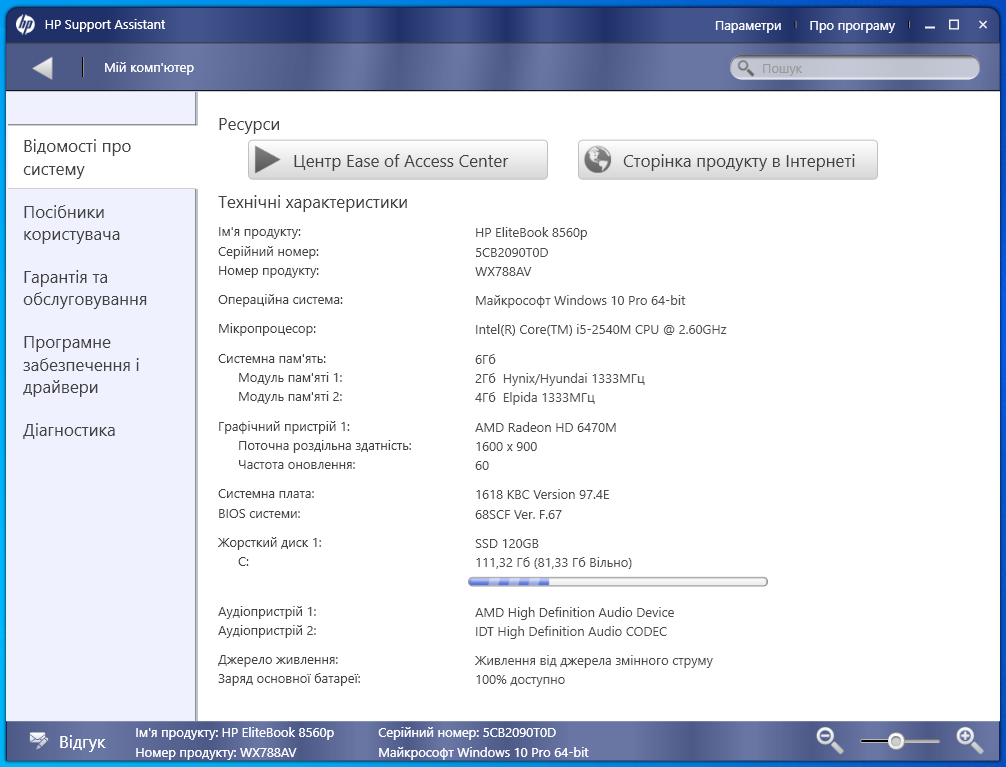Image resolution: width=1006 pixels, height=767 pixels.
Task: Click the 111,32 Гб (81,33 Гб Вільно) text
Action: [554, 563]
